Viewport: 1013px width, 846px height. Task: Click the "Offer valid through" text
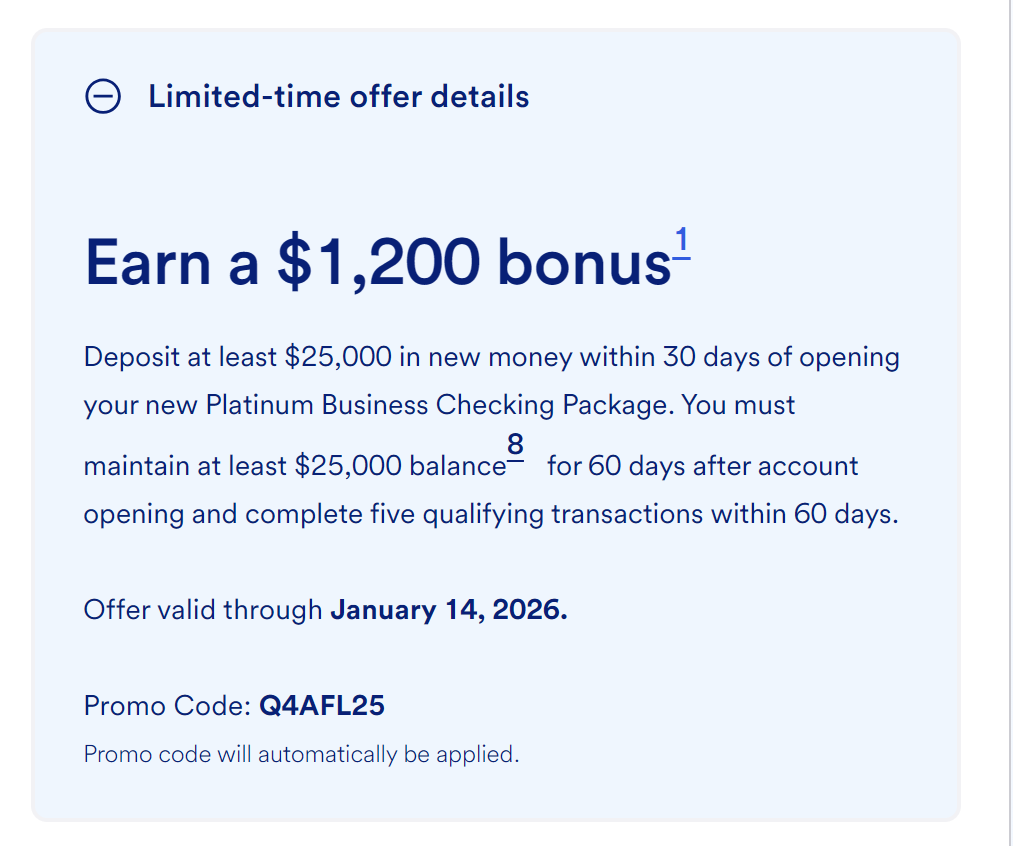(x=203, y=609)
